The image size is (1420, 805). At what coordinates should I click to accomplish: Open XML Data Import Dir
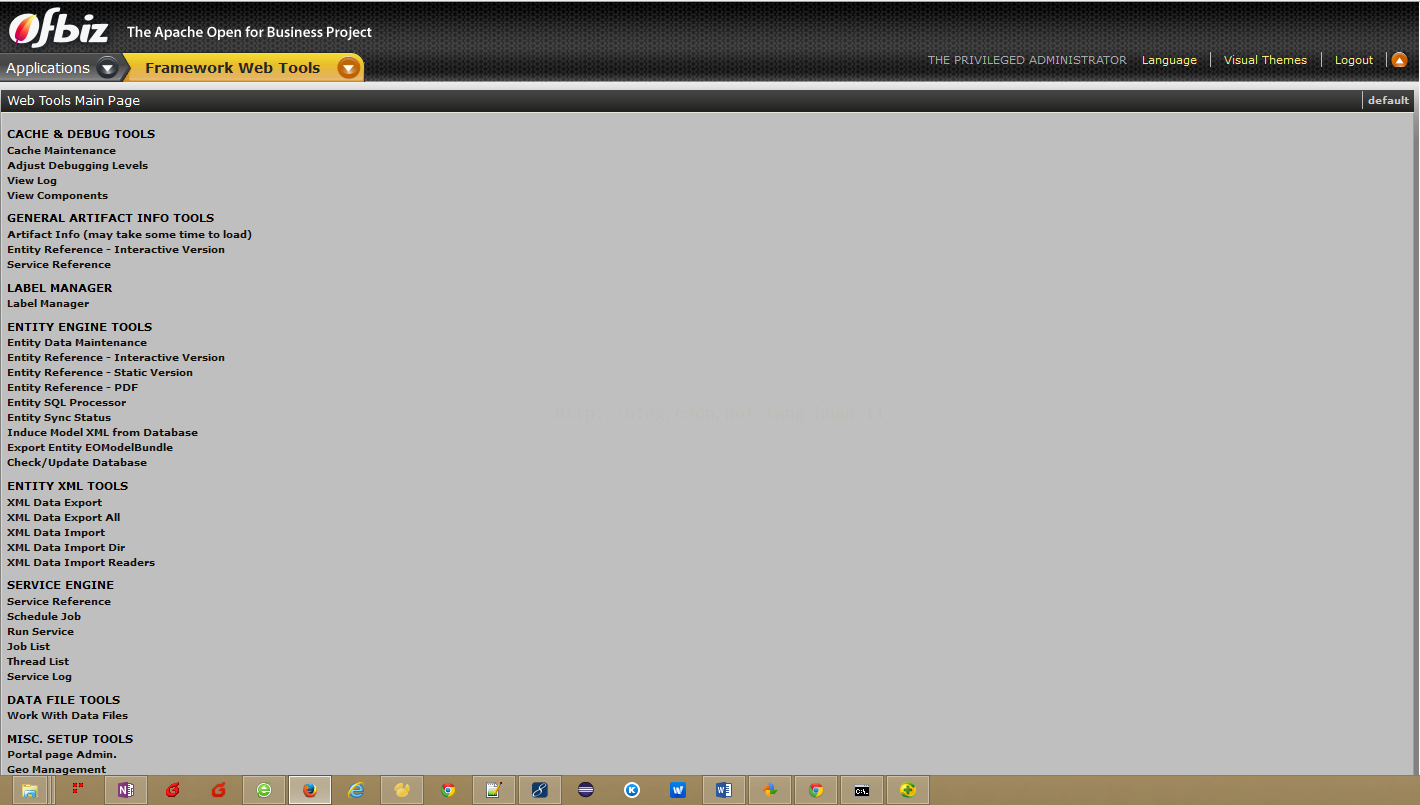(66, 548)
